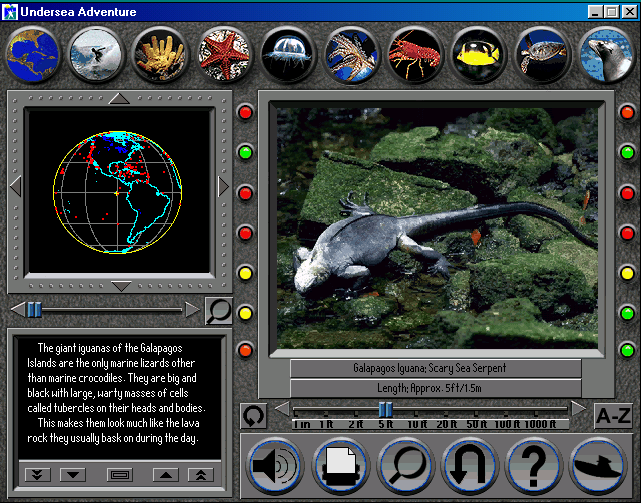Open the starfish category icon
Screen dimensions: 641x503
[223, 53]
